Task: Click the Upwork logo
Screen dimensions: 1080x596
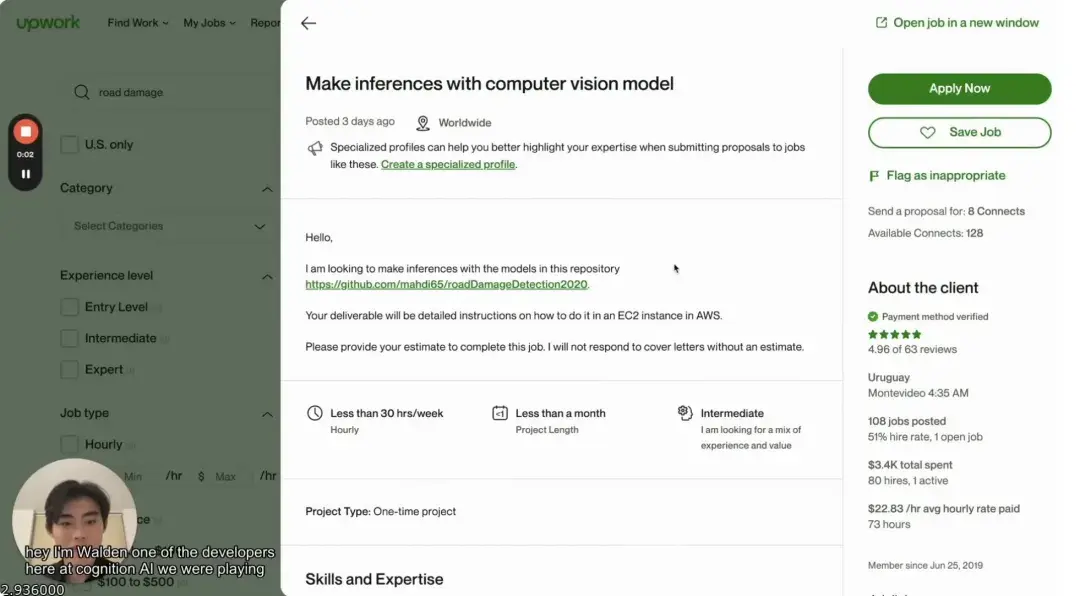Action: pyautogui.click(x=48, y=23)
